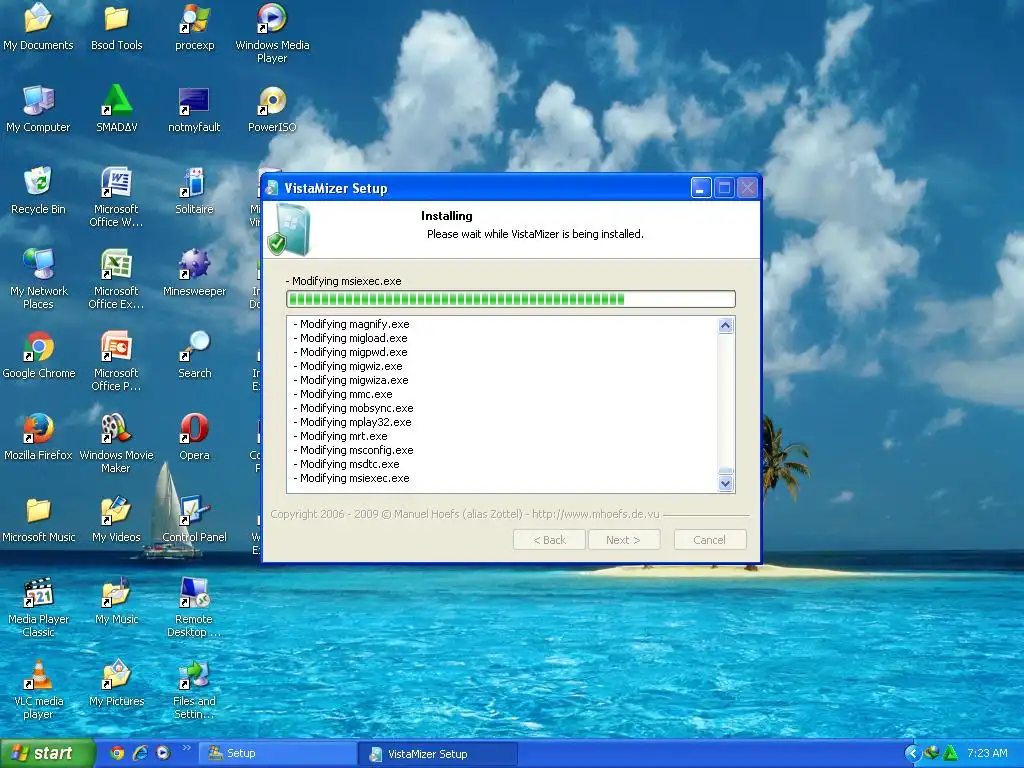Click the Back button in setup
This screenshot has width=1024, height=768.
click(x=549, y=540)
